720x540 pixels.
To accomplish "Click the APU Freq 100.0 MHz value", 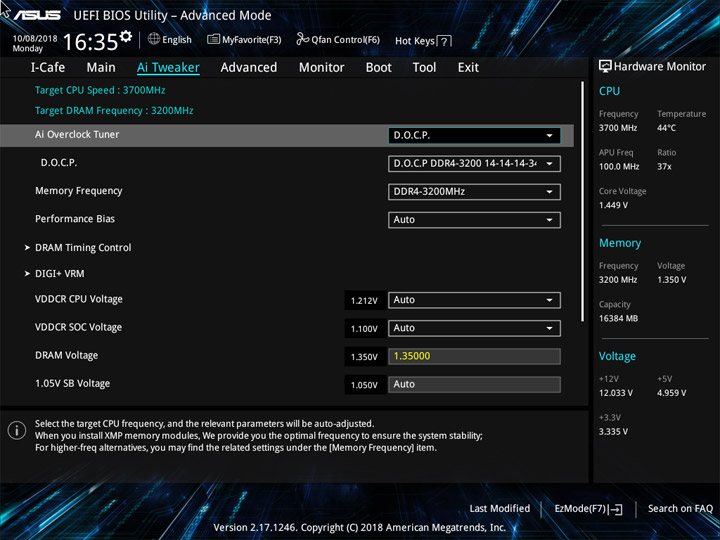I will pyautogui.click(x=619, y=167).
